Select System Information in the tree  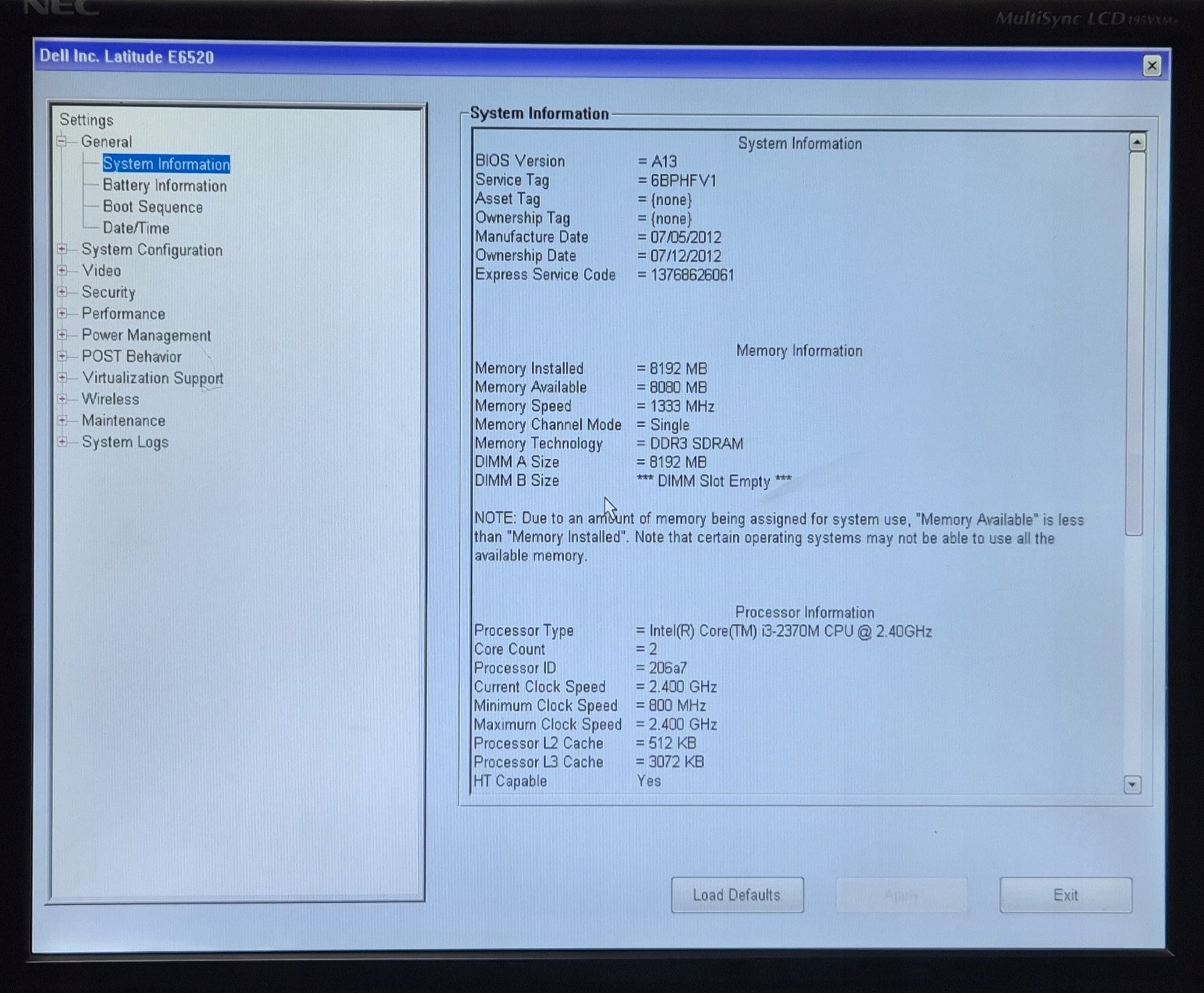pos(166,164)
